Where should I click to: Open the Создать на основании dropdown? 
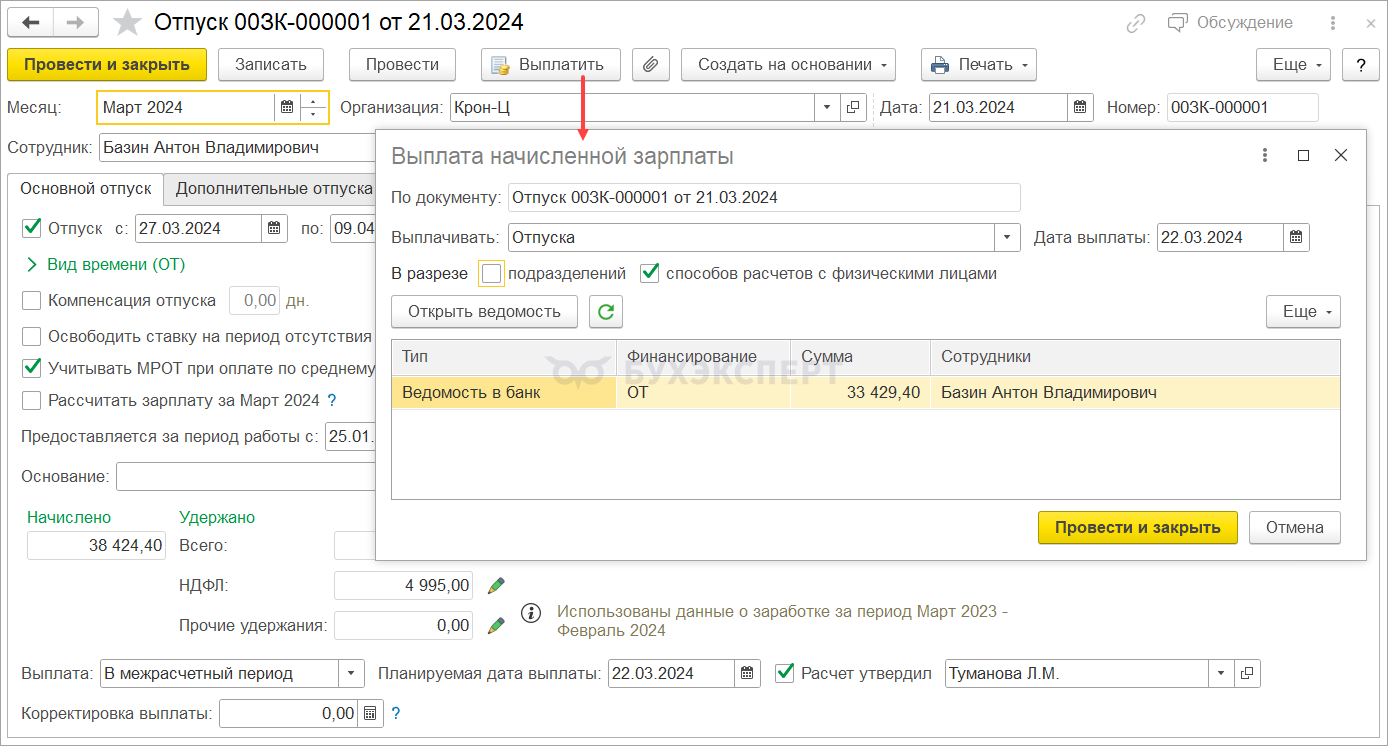787,65
